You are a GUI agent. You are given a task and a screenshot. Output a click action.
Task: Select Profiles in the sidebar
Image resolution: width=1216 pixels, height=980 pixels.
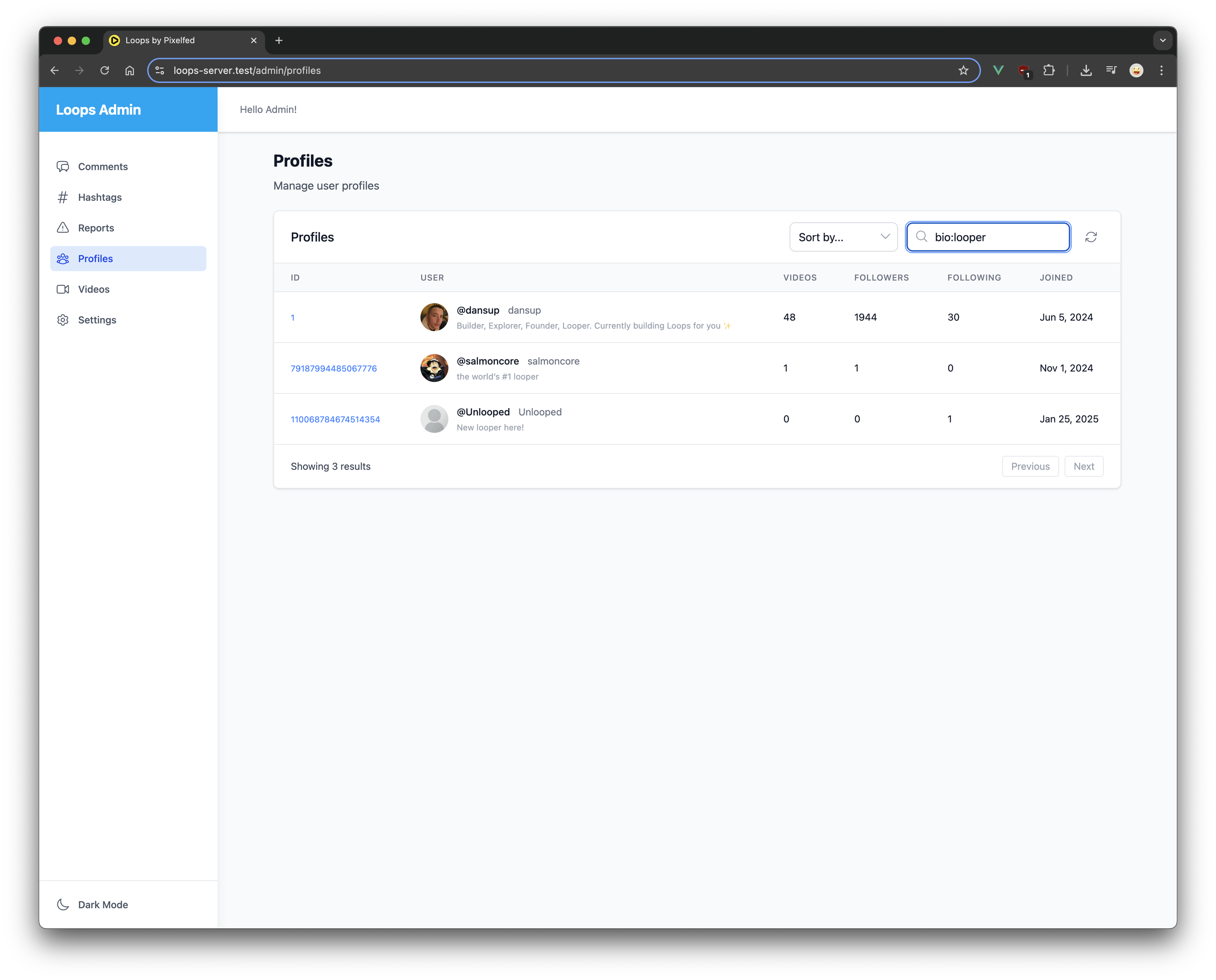(128, 258)
